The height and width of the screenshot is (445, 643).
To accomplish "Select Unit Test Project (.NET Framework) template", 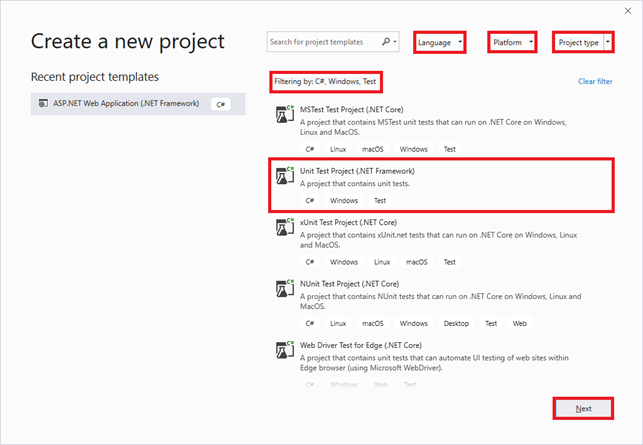I will (441, 185).
